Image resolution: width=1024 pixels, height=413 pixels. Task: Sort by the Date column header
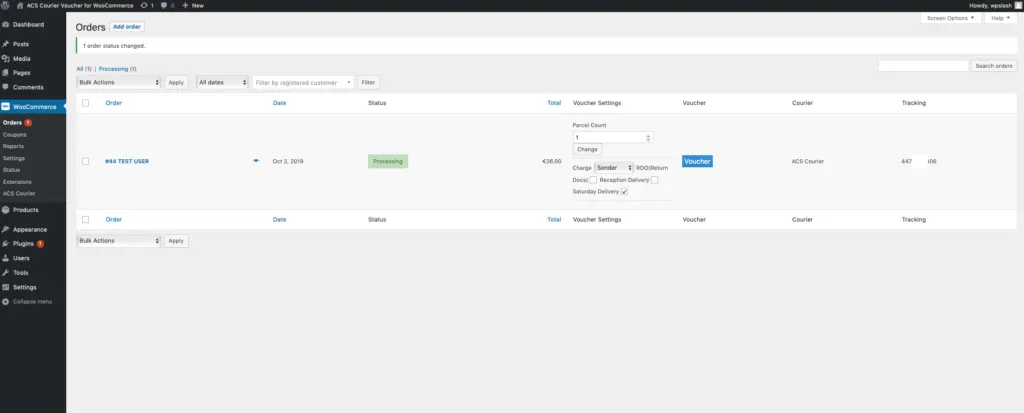[x=280, y=103]
